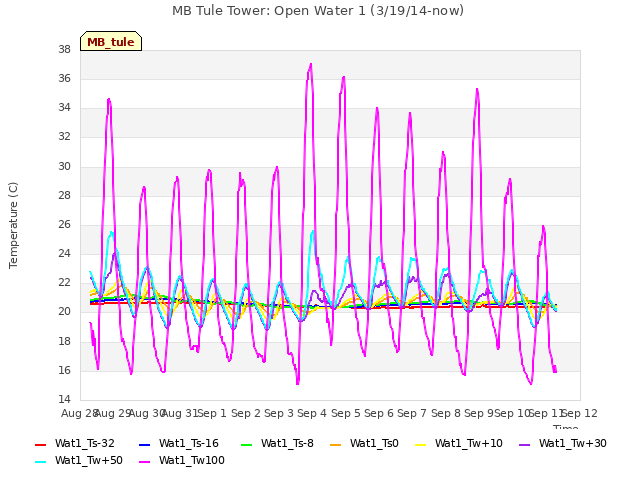The image size is (640, 480).
Task: Click the magenta Wat1_Tw100 legend swatch
Action: point(145,462)
